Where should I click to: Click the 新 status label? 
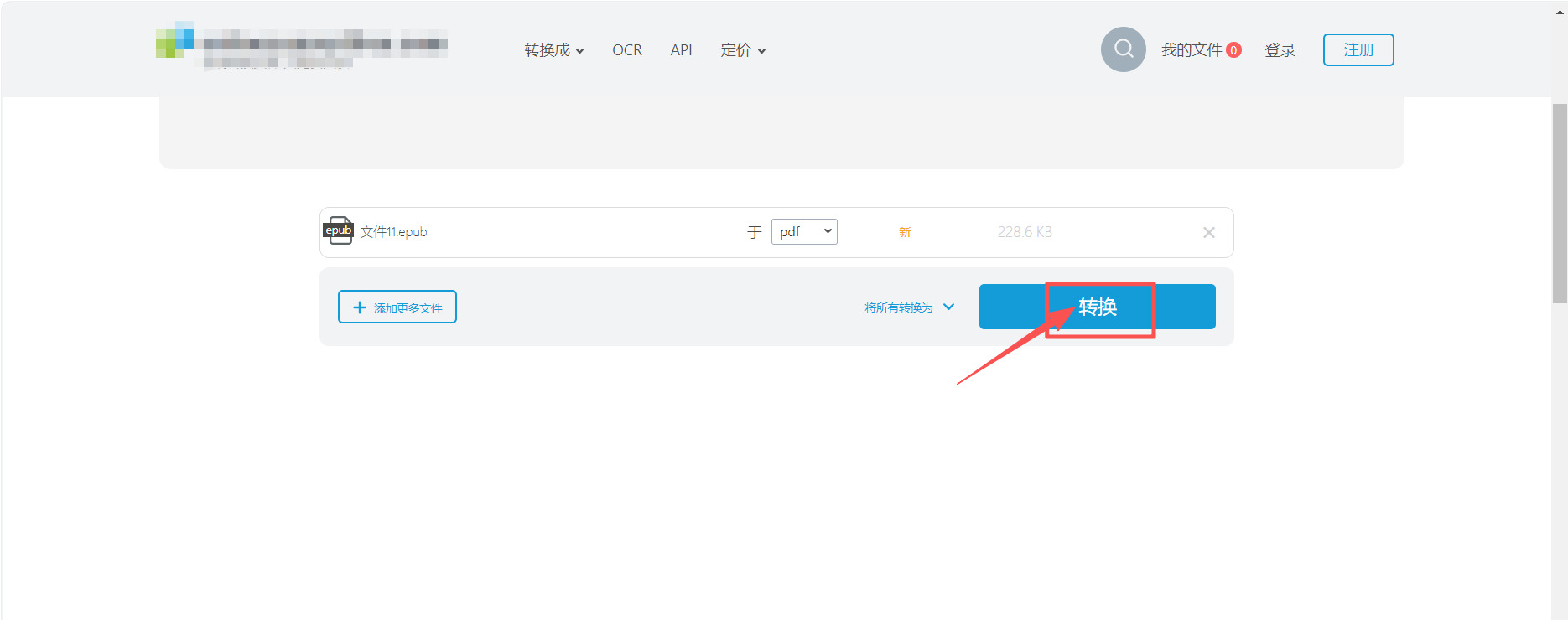pyautogui.click(x=905, y=232)
